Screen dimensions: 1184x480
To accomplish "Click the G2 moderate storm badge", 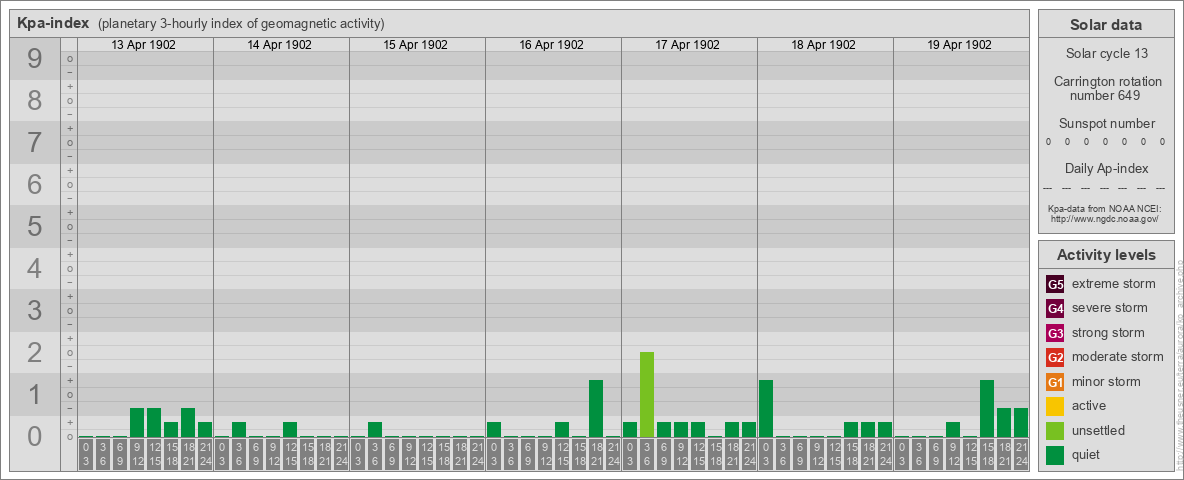I will coord(1055,358).
